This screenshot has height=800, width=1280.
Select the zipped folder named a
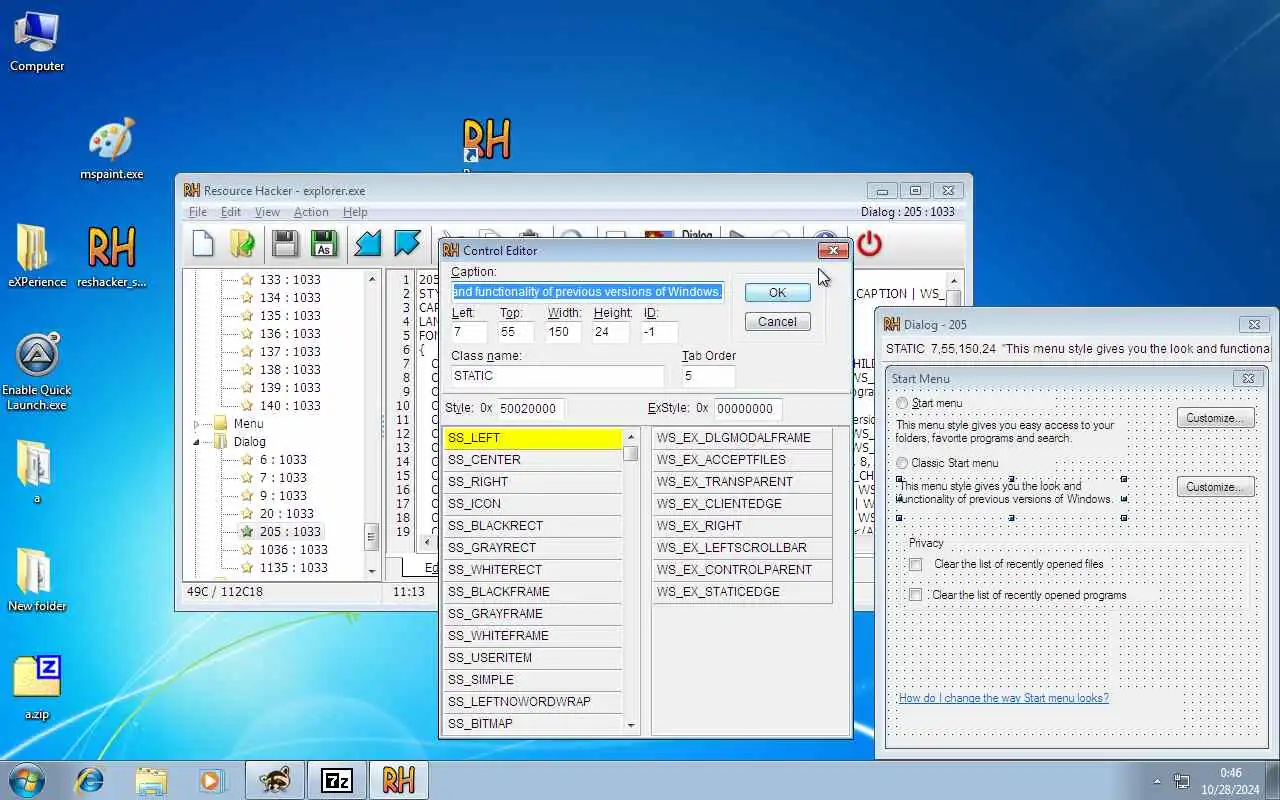(x=37, y=470)
